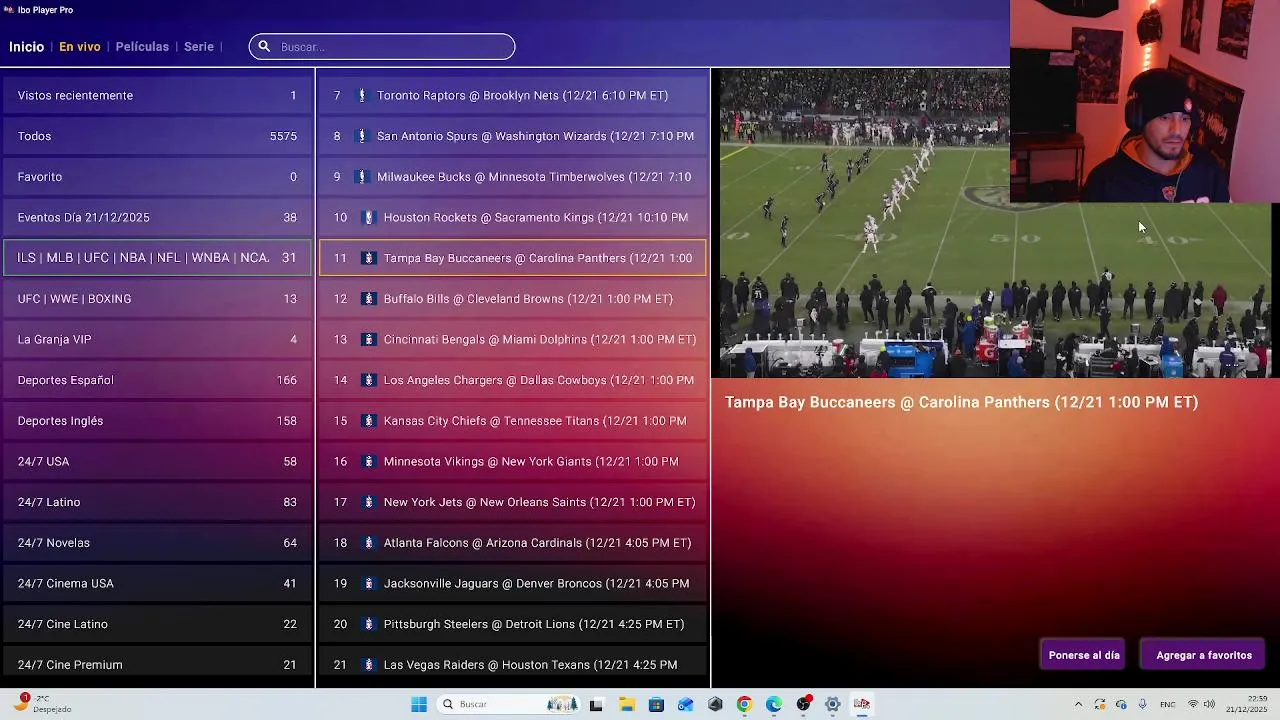1280x720 pixels.
Task: Click Ponerse al día button
Action: coord(1084,656)
